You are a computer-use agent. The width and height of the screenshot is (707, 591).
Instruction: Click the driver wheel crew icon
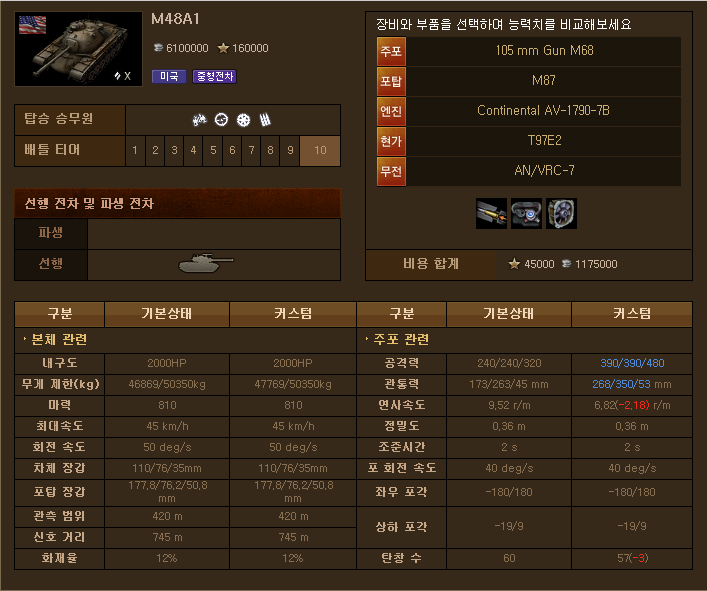243,120
